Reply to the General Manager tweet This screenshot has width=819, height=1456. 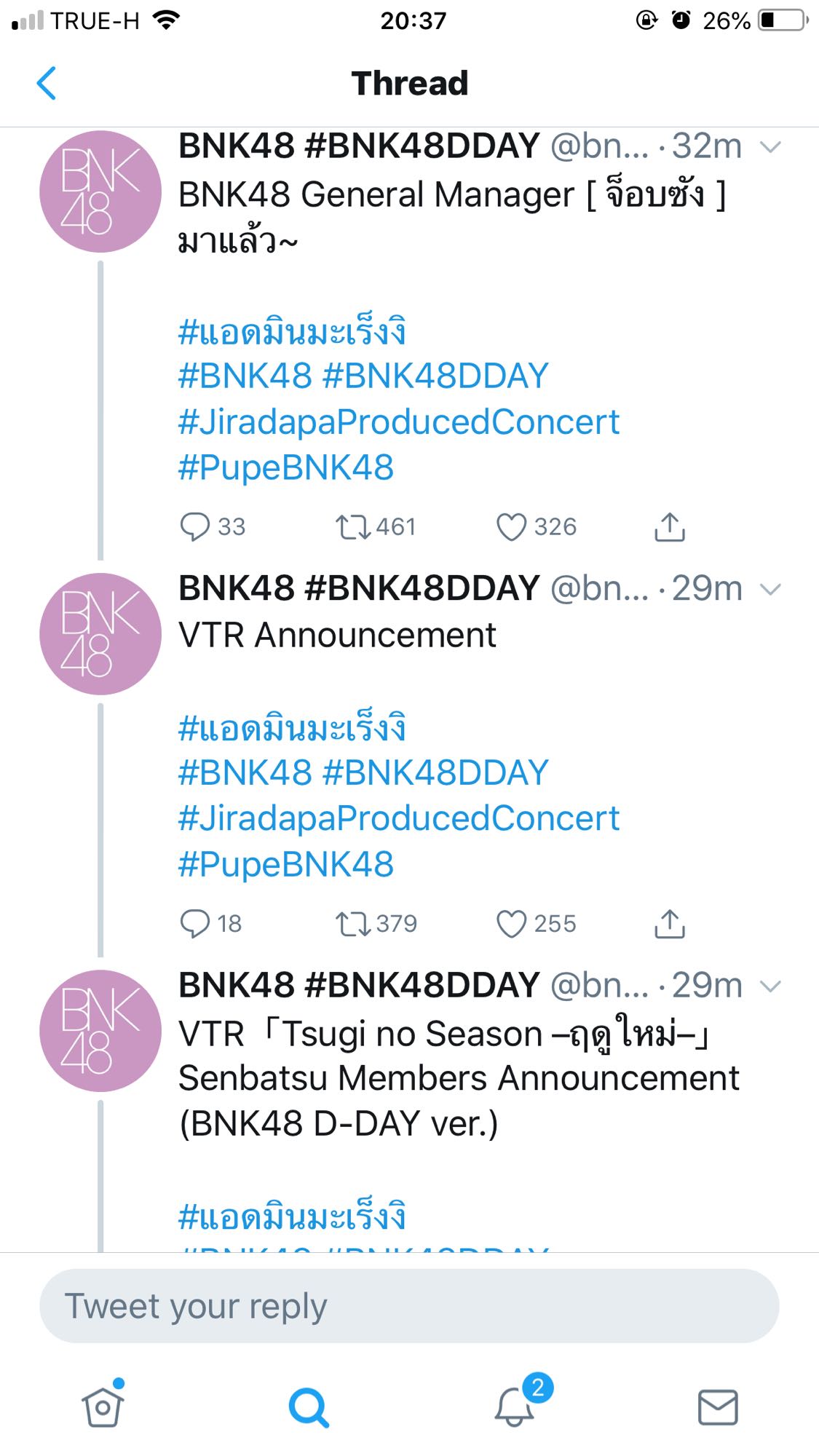coord(195,526)
